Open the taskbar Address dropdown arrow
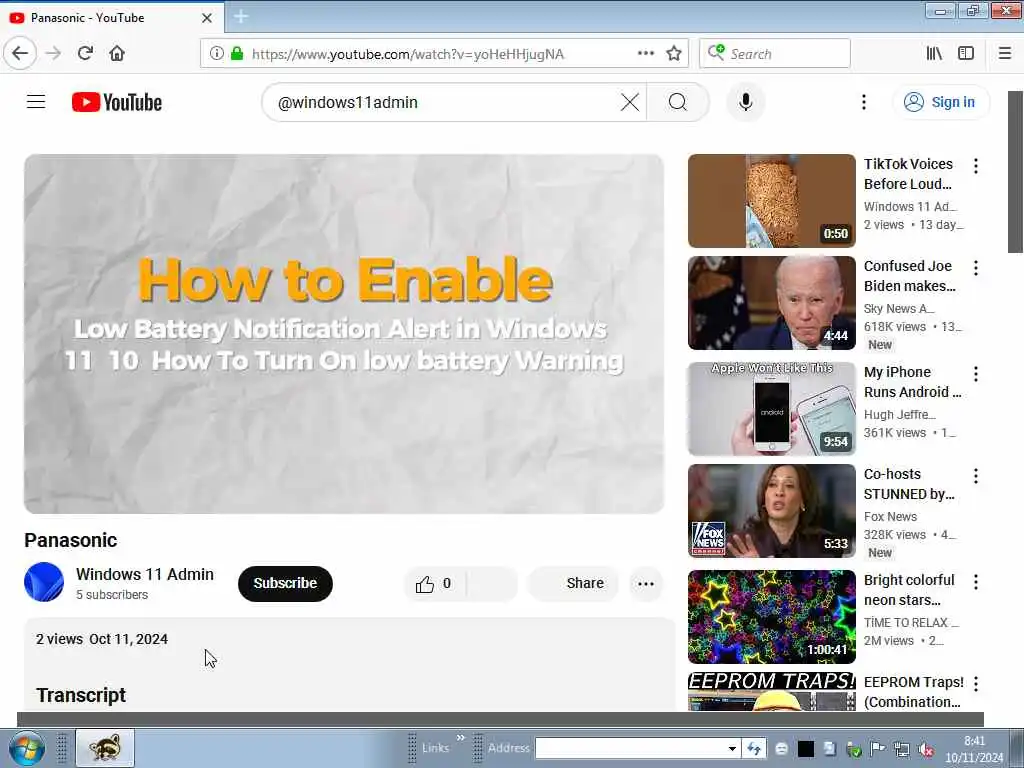1024x768 pixels. tap(732, 748)
